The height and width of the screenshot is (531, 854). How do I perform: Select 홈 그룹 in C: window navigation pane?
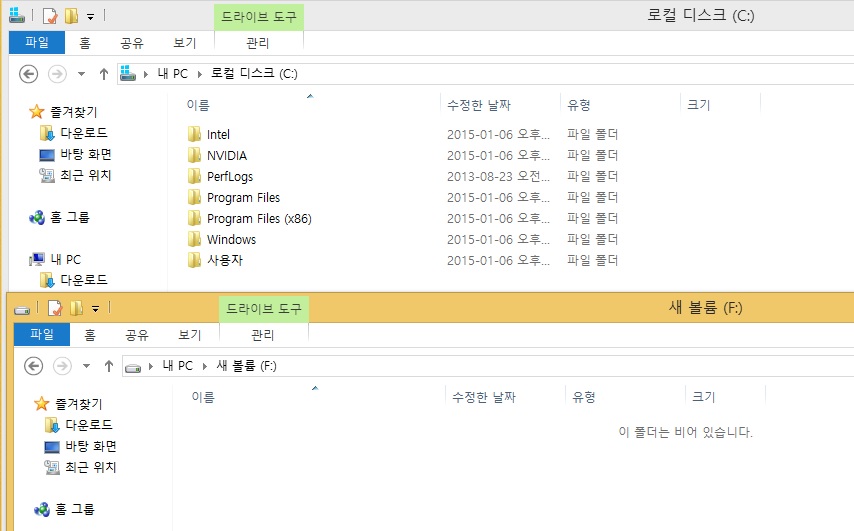coord(70,217)
